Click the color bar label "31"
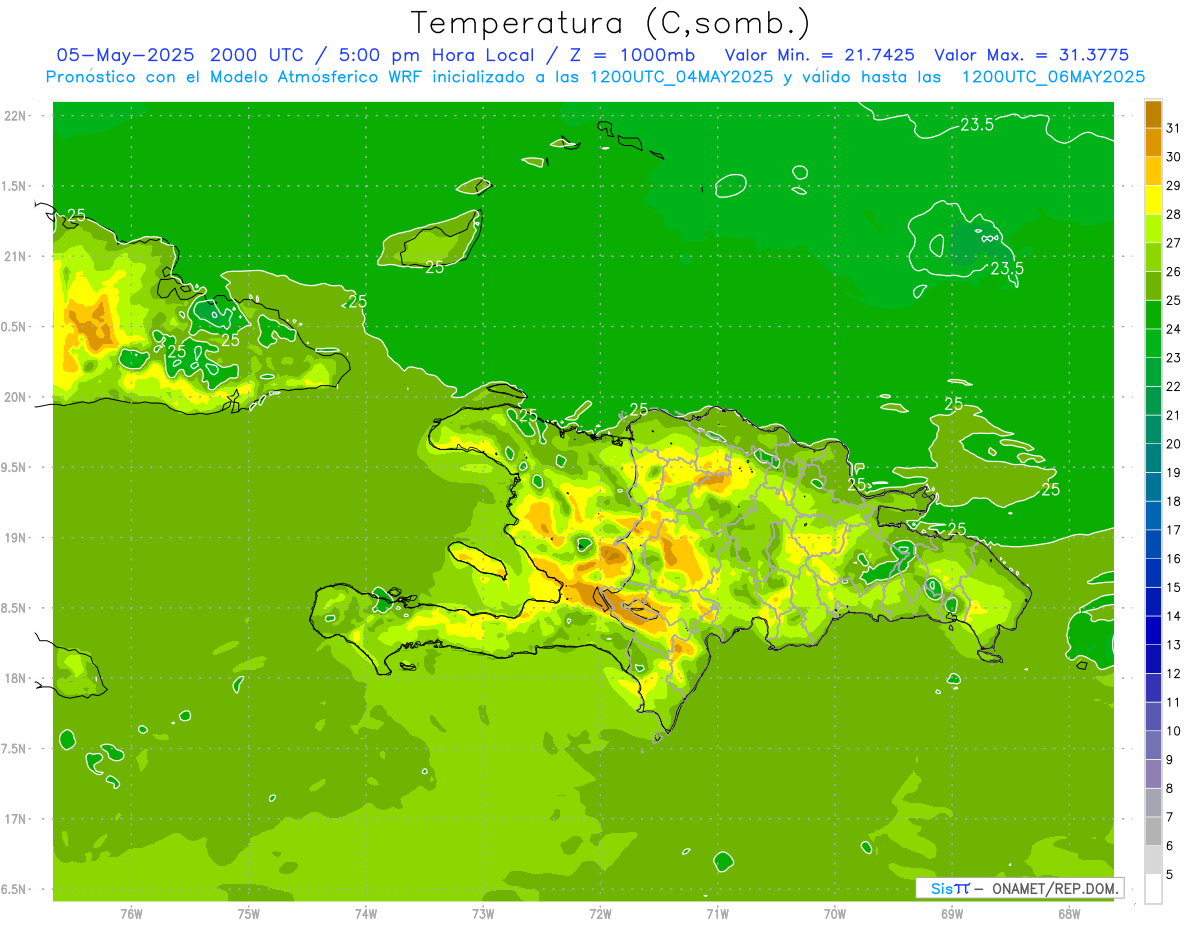The width and height of the screenshot is (1200, 927). click(1174, 128)
